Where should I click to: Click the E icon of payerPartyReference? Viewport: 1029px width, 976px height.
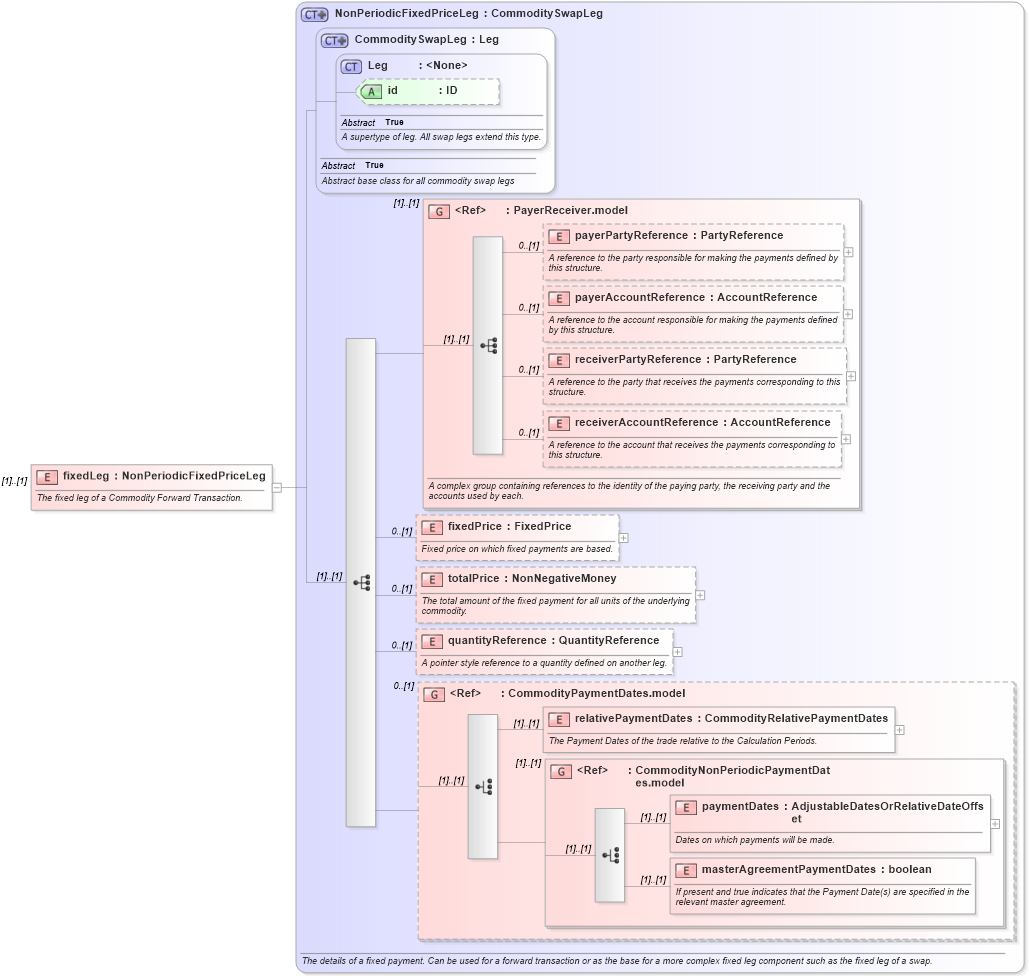coord(558,237)
